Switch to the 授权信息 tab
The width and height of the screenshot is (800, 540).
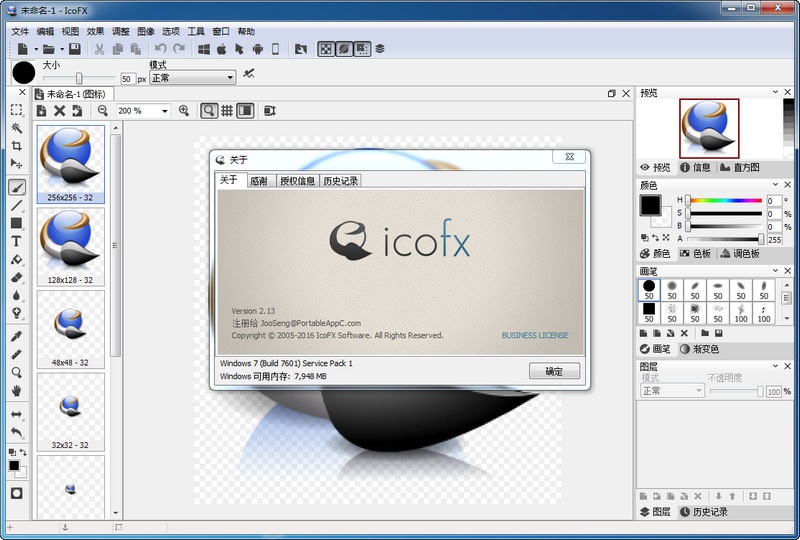pyautogui.click(x=297, y=181)
